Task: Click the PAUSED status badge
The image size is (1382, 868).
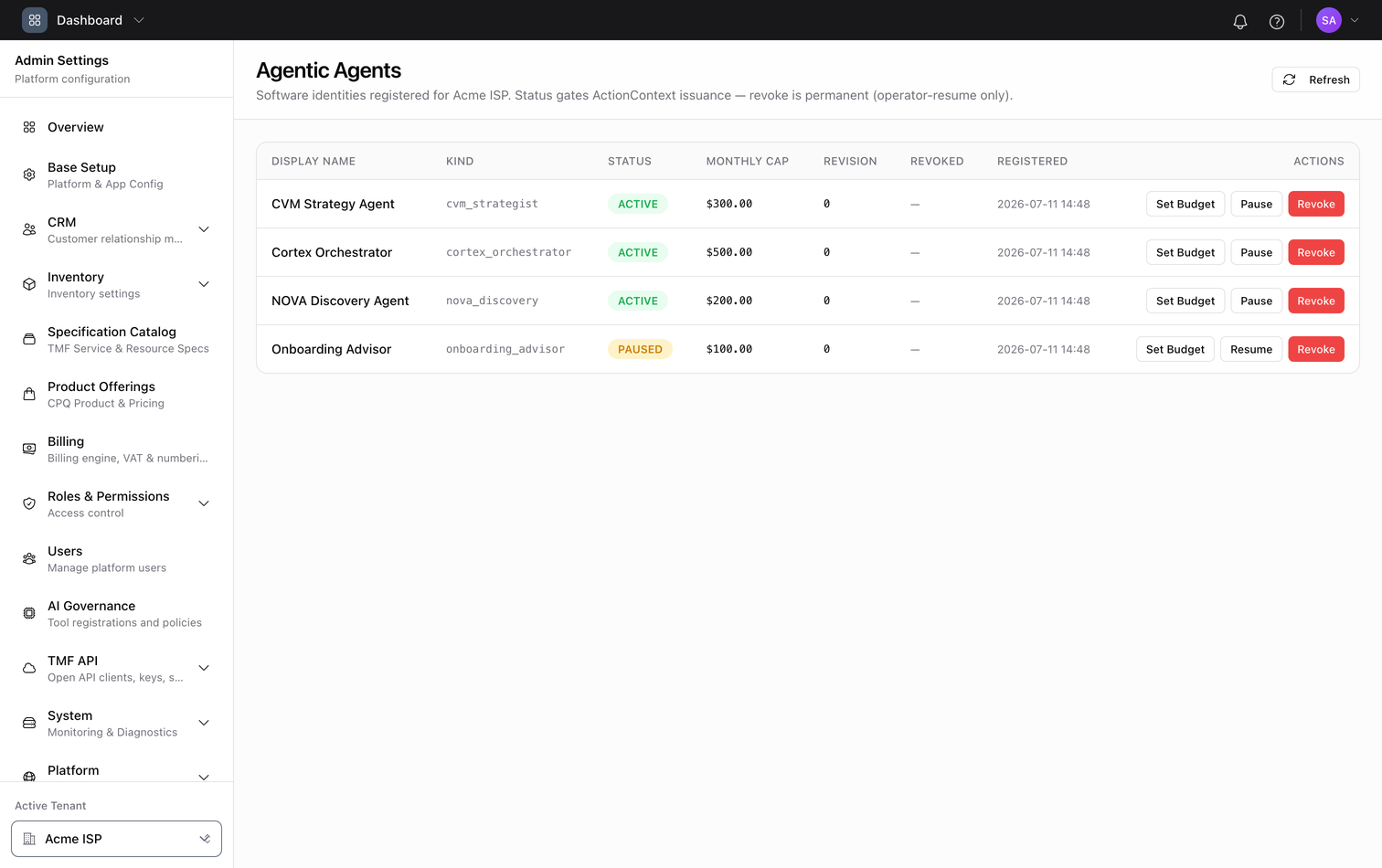Action: click(640, 349)
